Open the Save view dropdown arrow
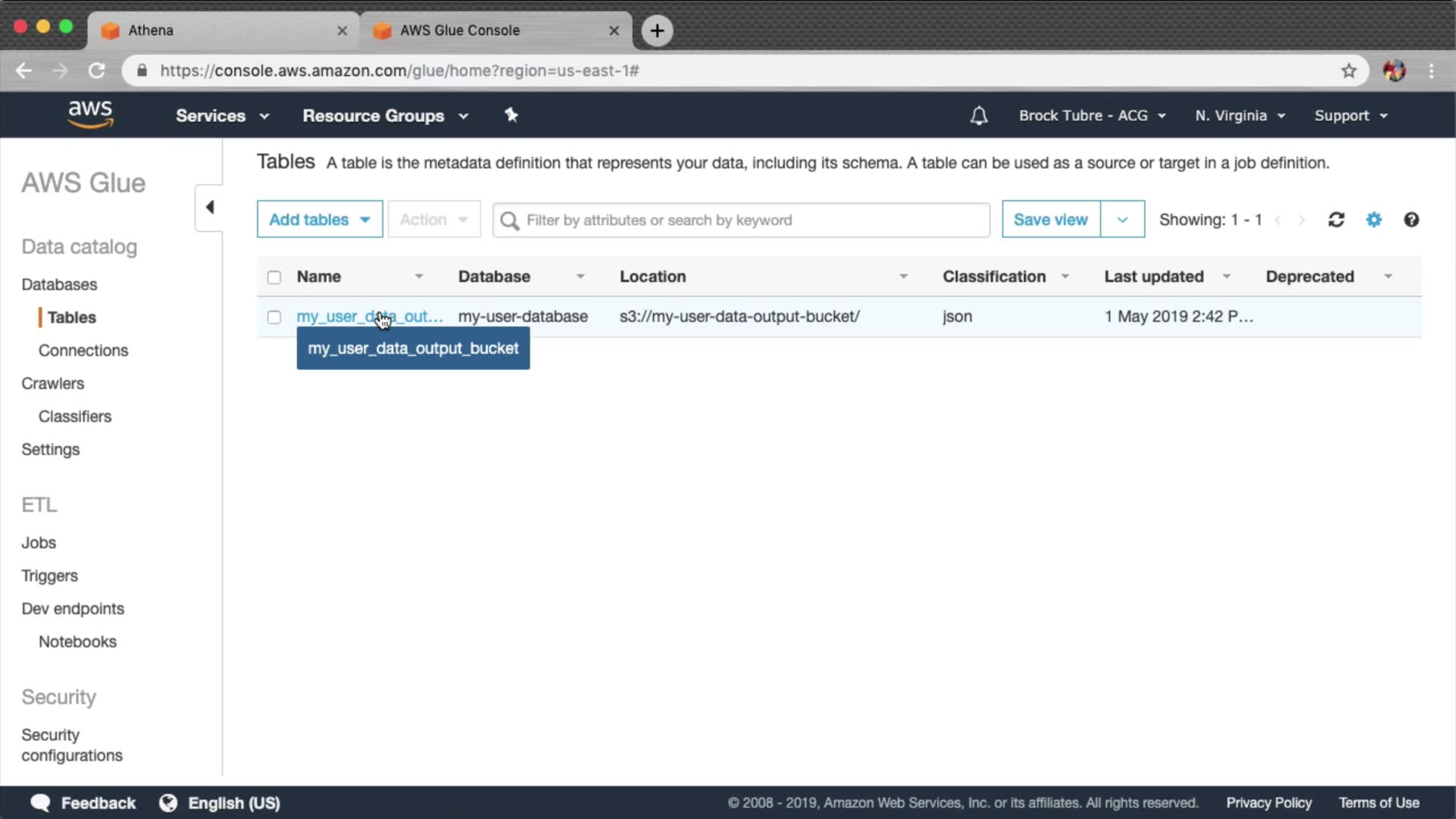 click(x=1122, y=220)
